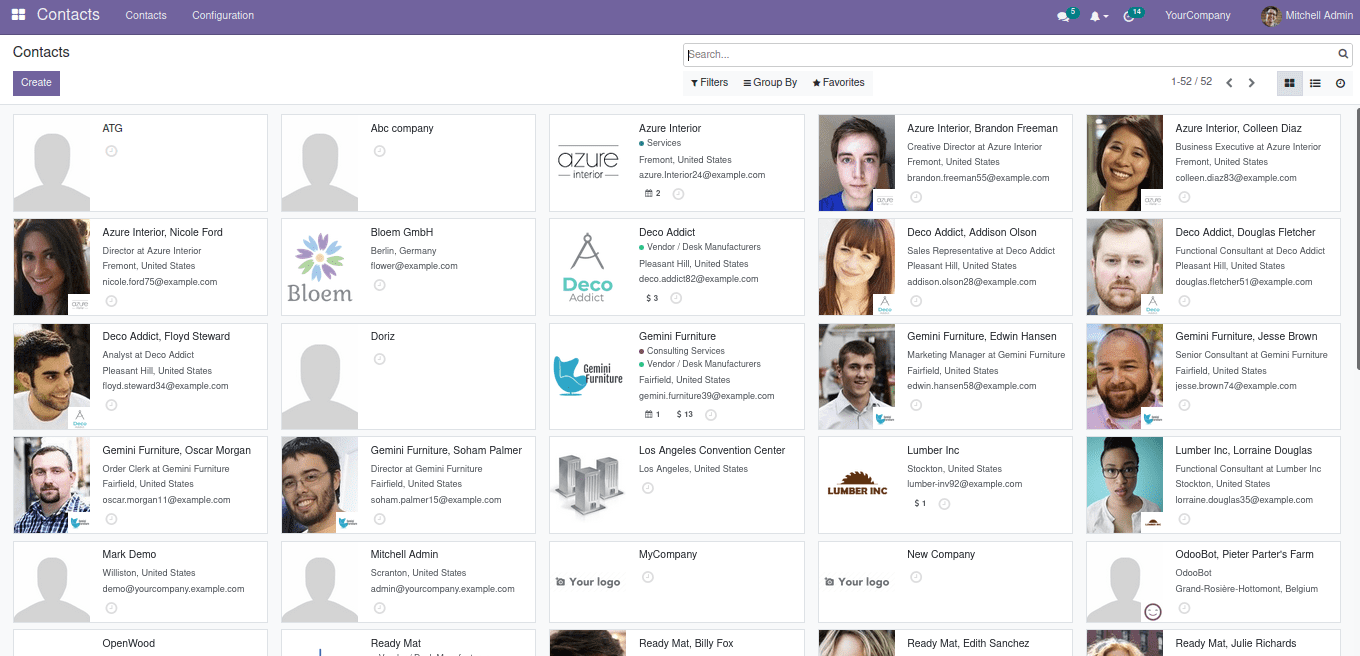The height and width of the screenshot is (656, 1360).
Task: Open the conversations chat icon
Action: point(1063,16)
